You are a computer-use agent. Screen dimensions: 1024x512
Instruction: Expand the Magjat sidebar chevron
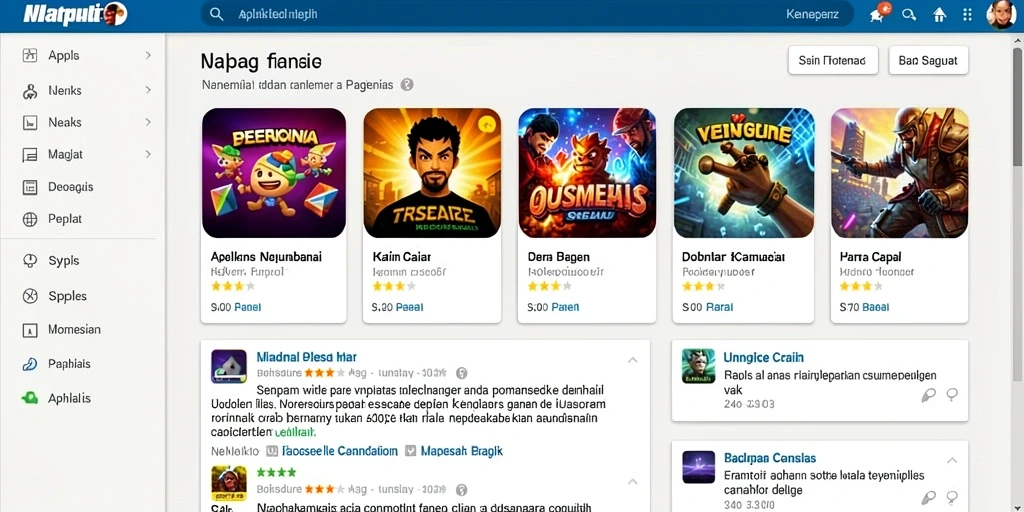148,154
